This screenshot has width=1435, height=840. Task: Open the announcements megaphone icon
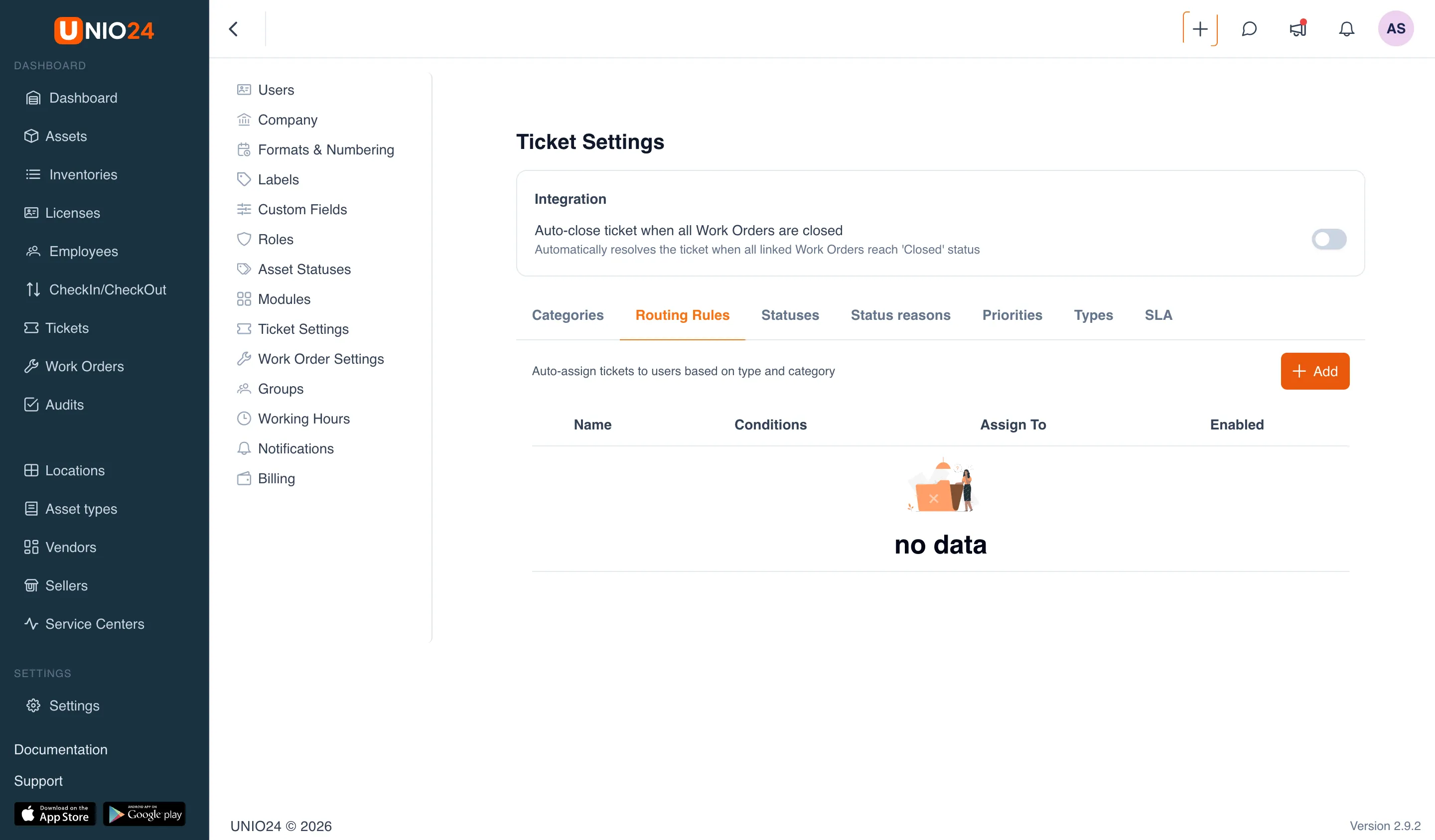[x=1298, y=28]
